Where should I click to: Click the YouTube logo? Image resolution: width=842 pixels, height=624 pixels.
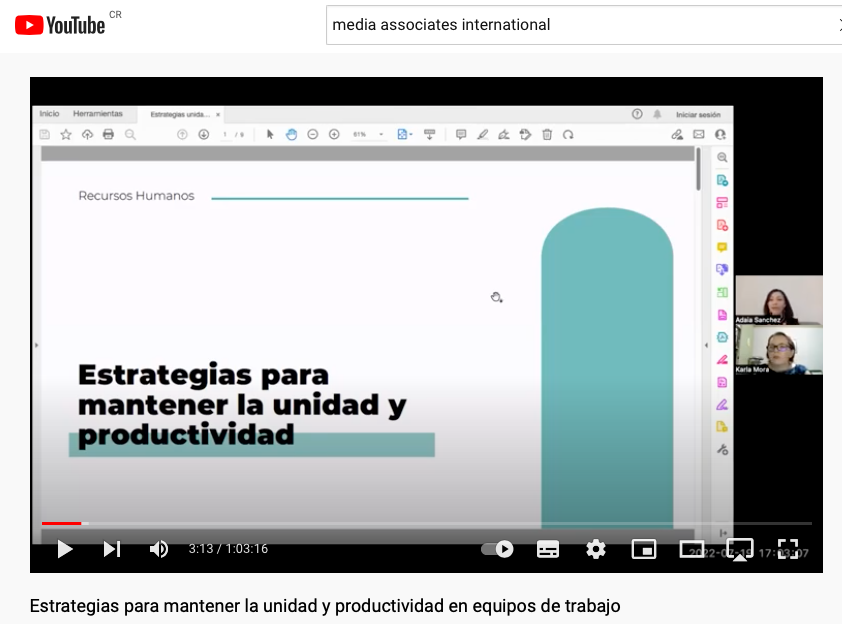[x=60, y=25]
